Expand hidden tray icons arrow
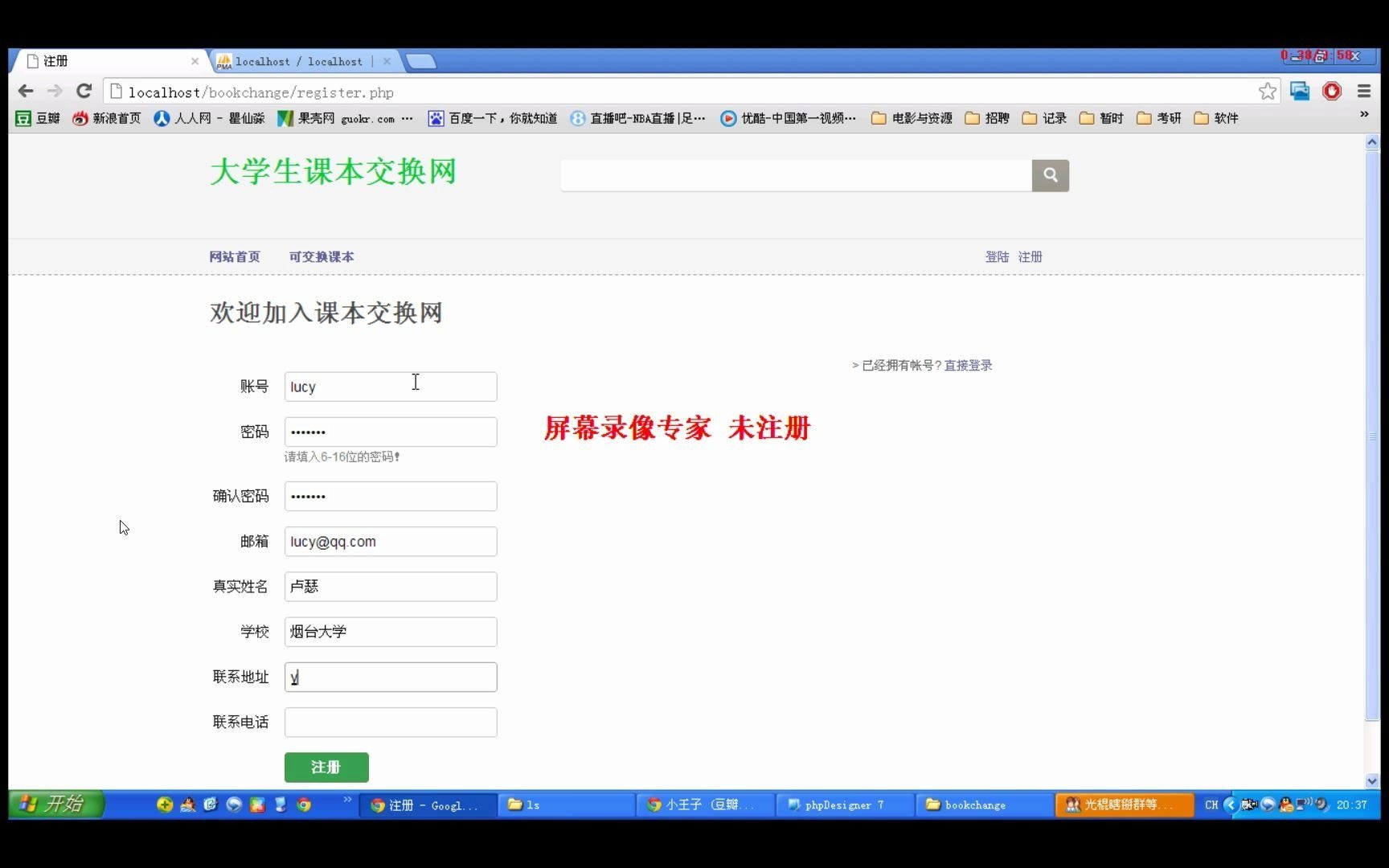This screenshot has width=1389, height=868. [1229, 805]
